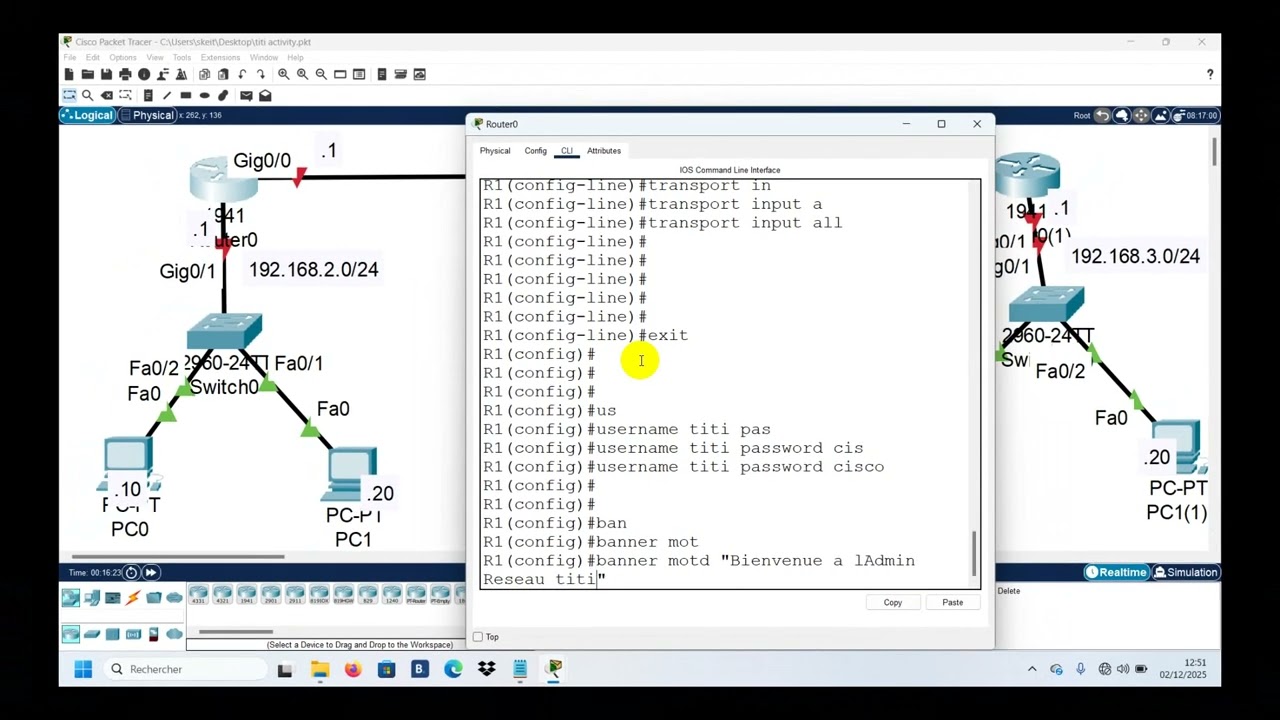Click the Set Background image icon
This screenshot has height=720, width=1280.
(1160, 115)
